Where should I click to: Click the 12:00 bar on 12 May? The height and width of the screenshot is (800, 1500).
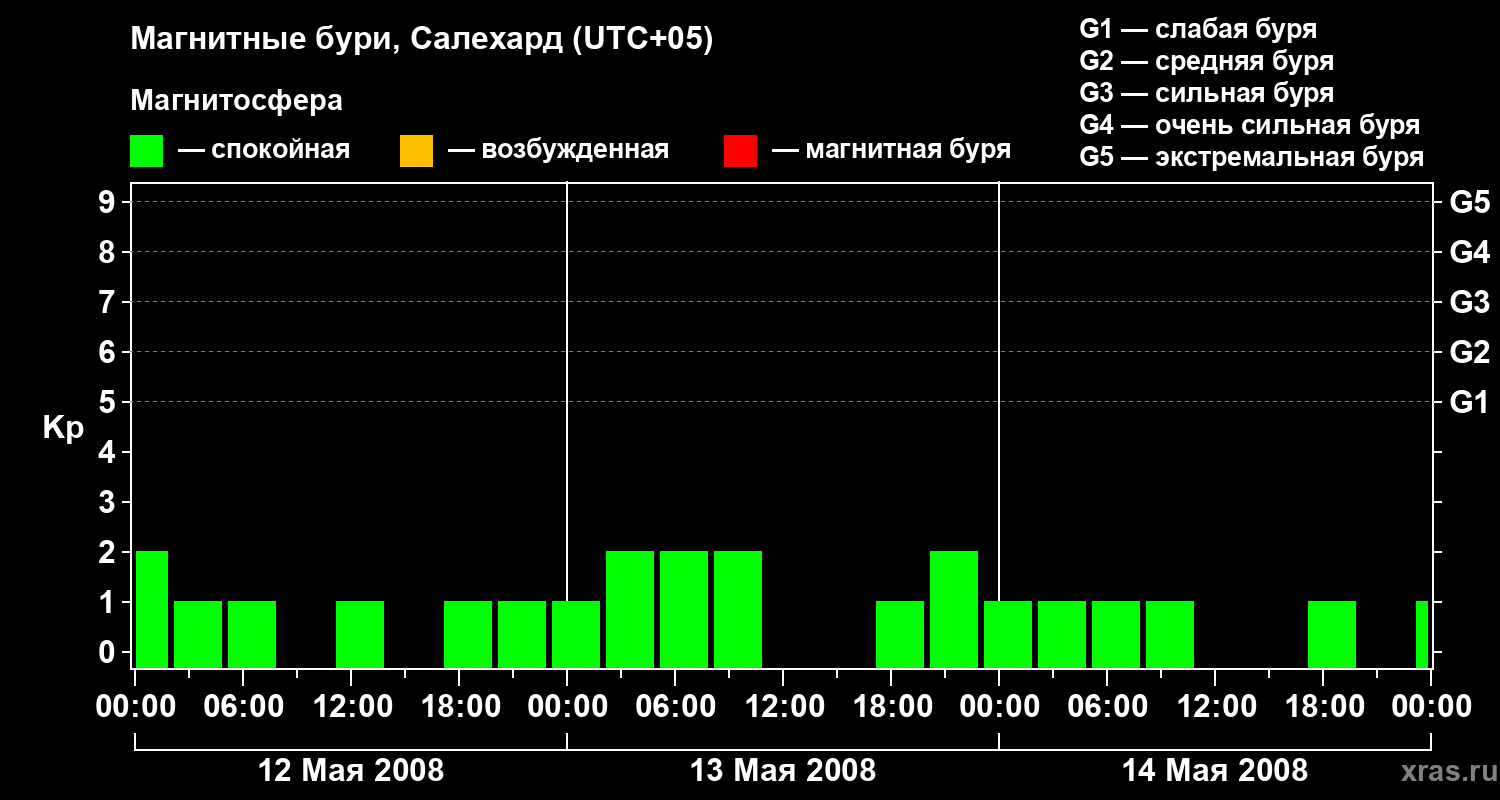[360, 634]
